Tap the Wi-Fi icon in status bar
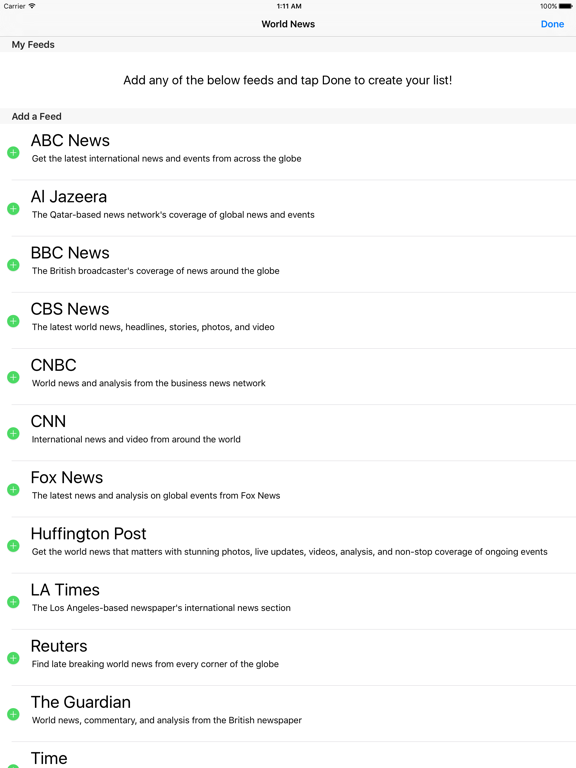The width and height of the screenshot is (576, 768). pyautogui.click(x=32, y=6)
